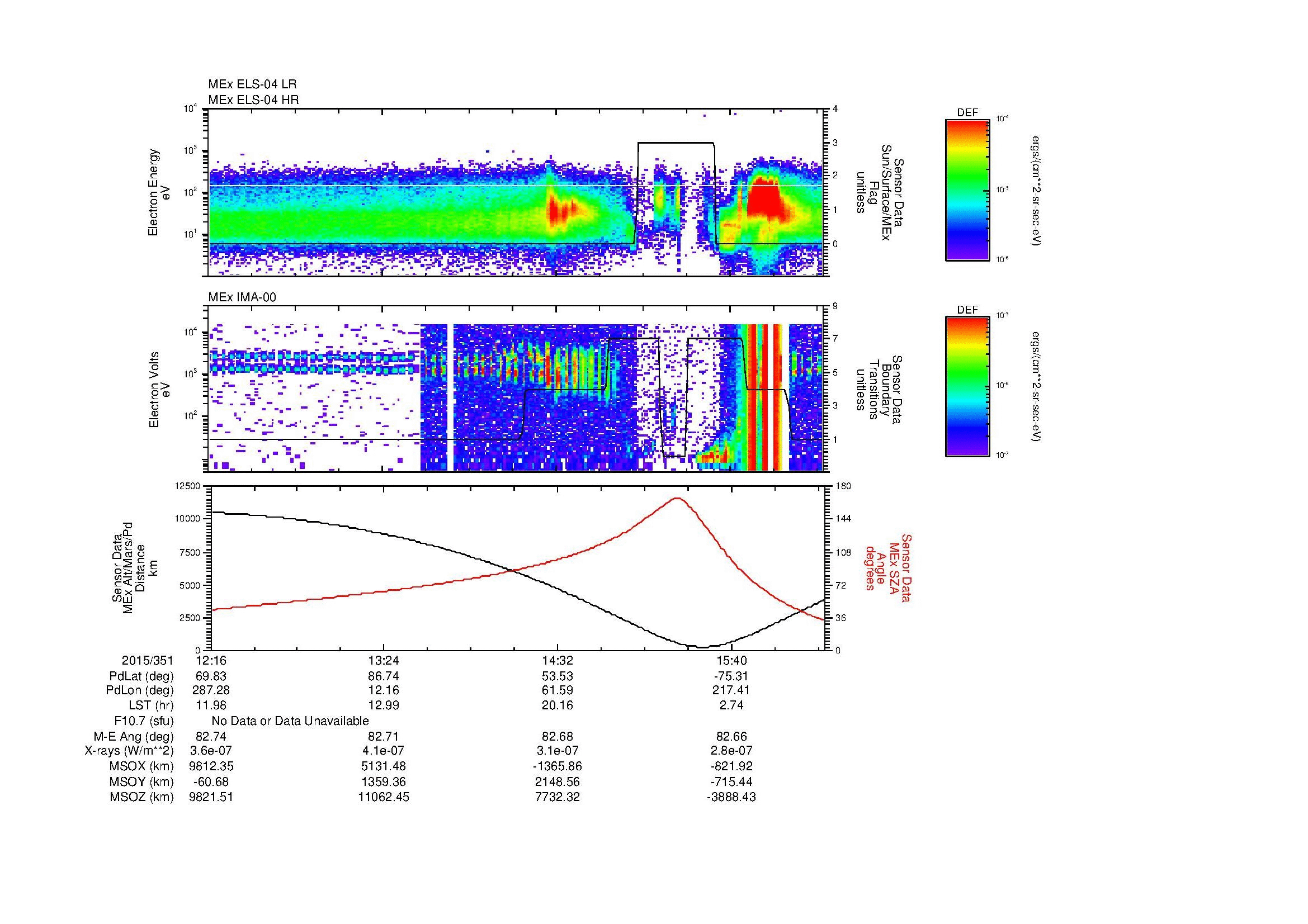Click the '15:40' time tick label
The image size is (1308, 924).
coord(731,660)
